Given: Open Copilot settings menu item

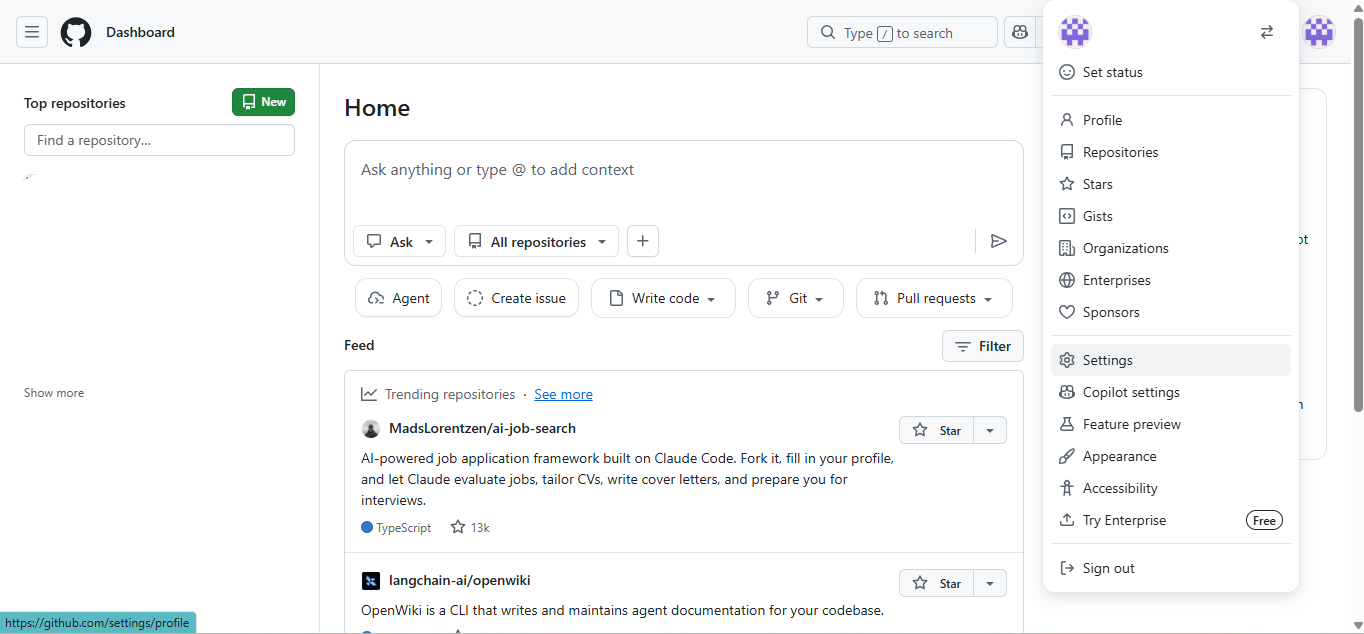Looking at the screenshot, I should [1171, 392].
